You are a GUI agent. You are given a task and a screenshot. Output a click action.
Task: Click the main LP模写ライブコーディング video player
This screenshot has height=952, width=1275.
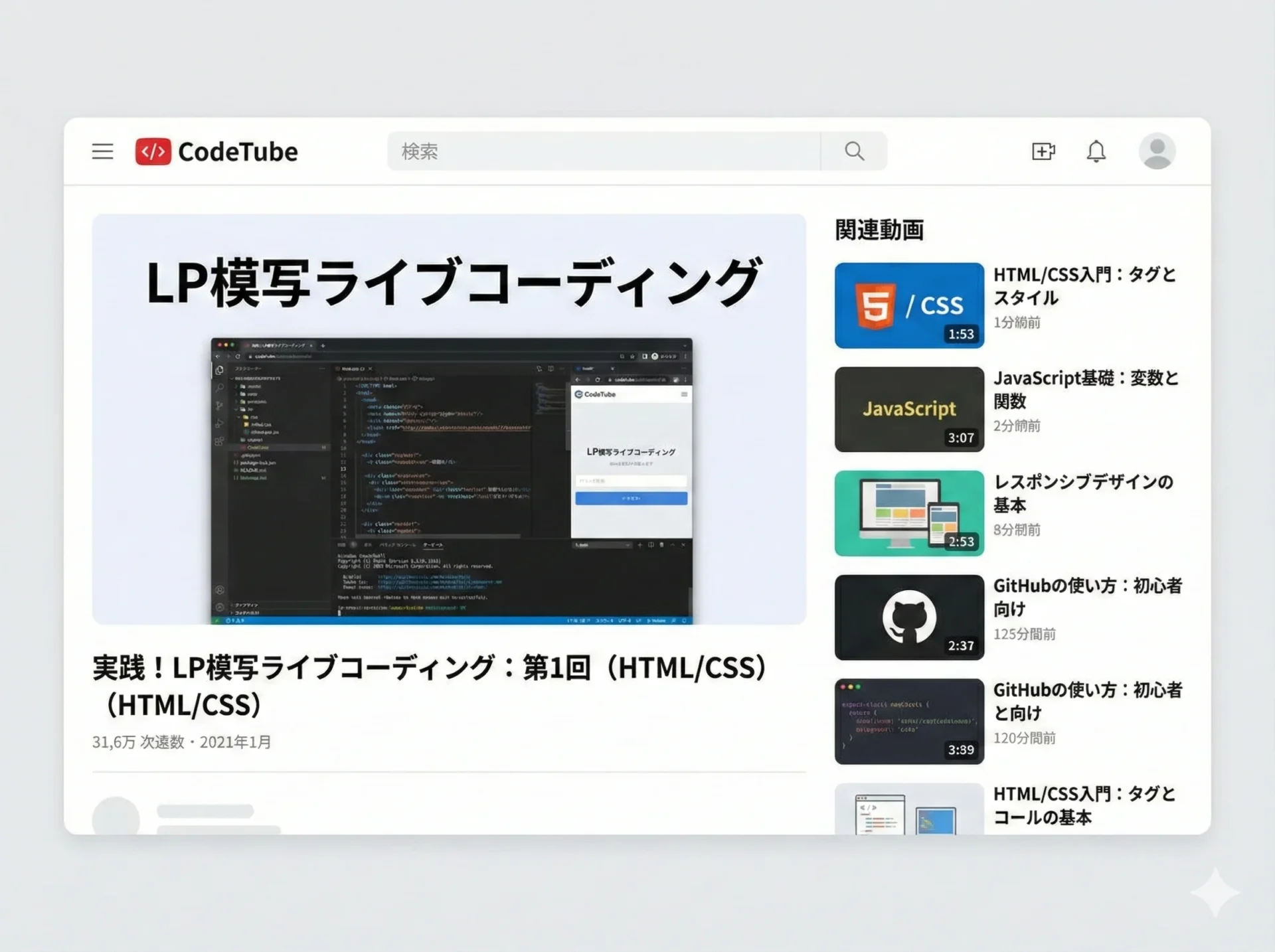coord(449,419)
